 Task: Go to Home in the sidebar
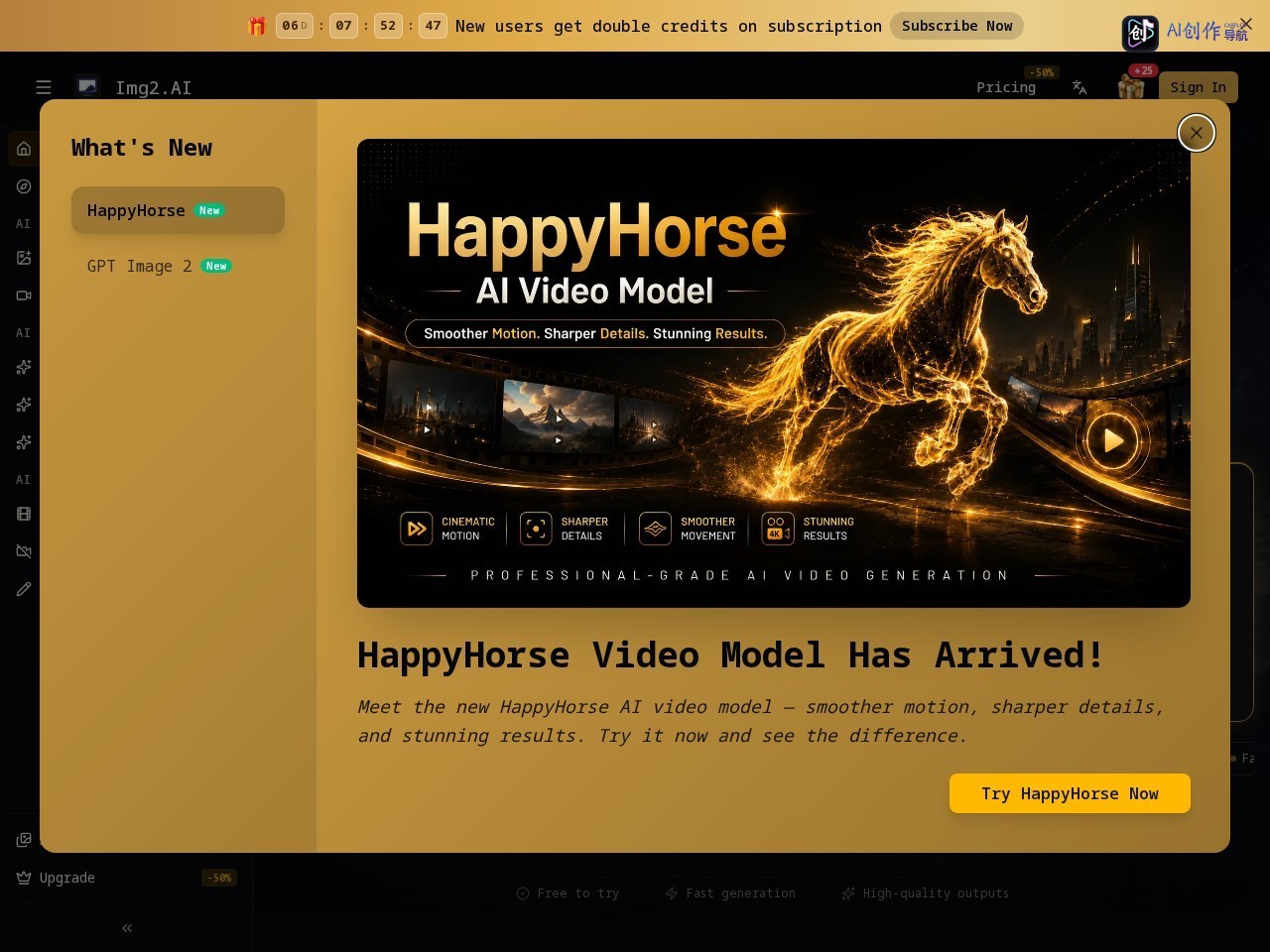24,149
